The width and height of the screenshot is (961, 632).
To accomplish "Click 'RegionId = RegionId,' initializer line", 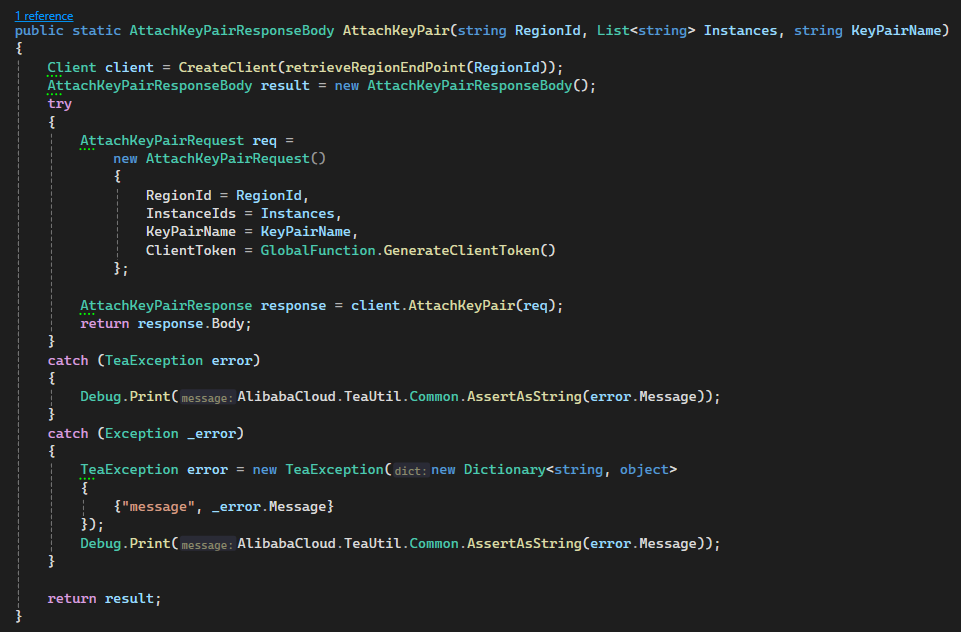I will [227, 196].
